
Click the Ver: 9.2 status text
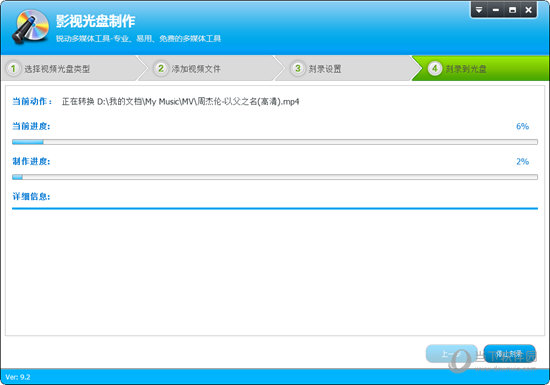click(x=18, y=377)
